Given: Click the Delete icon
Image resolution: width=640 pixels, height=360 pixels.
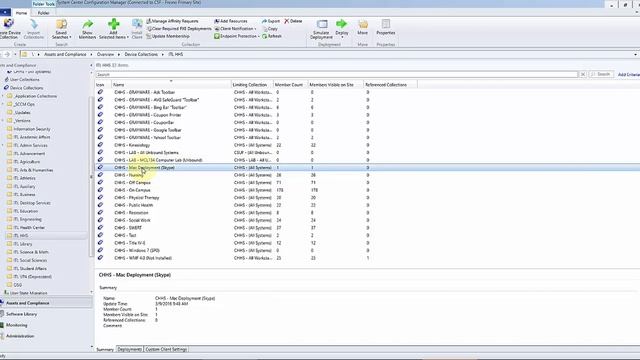Looking at the screenshot, I should (x=287, y=21).
